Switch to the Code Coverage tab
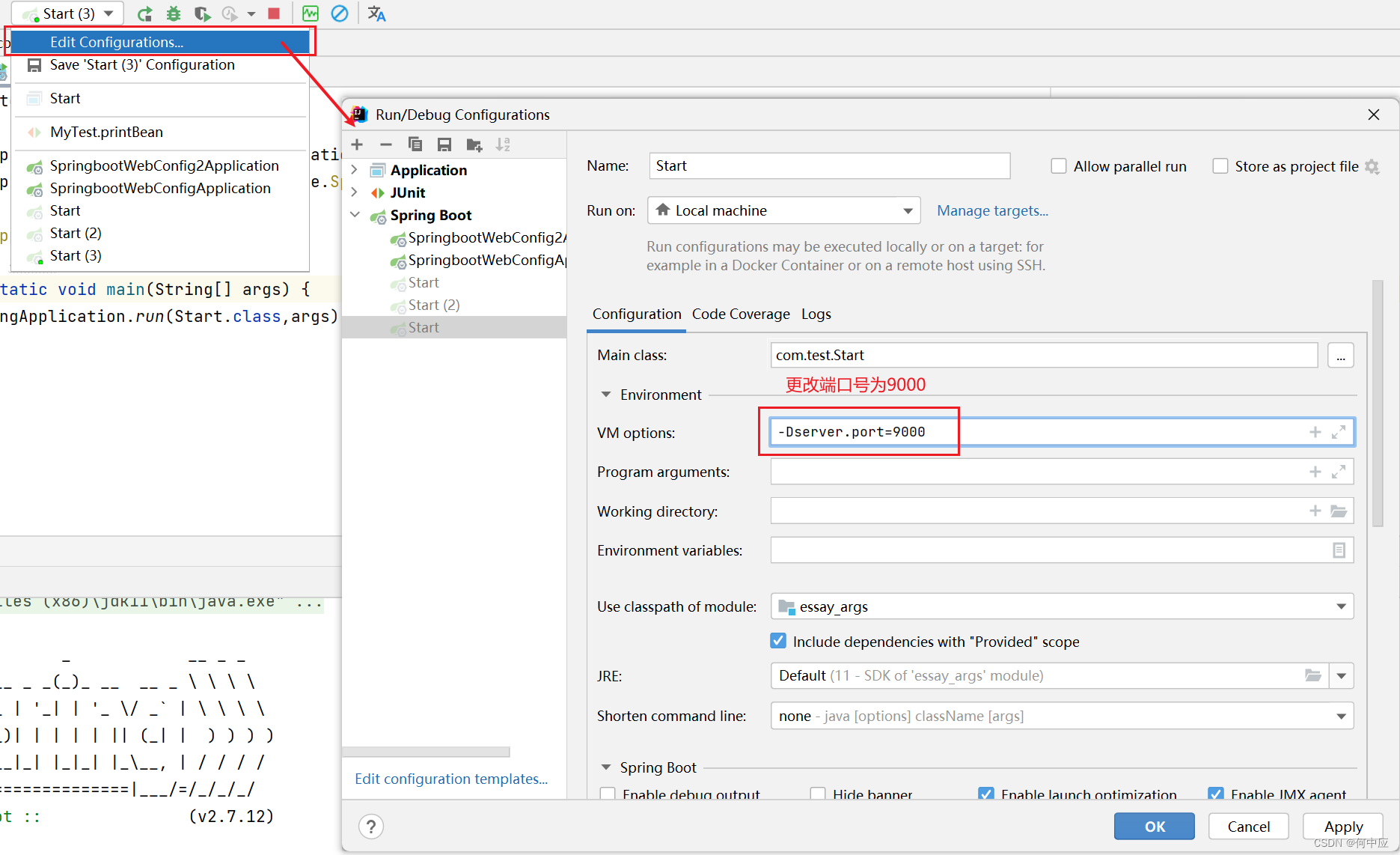Screen dimensions: 1400x855 [741, 314]
